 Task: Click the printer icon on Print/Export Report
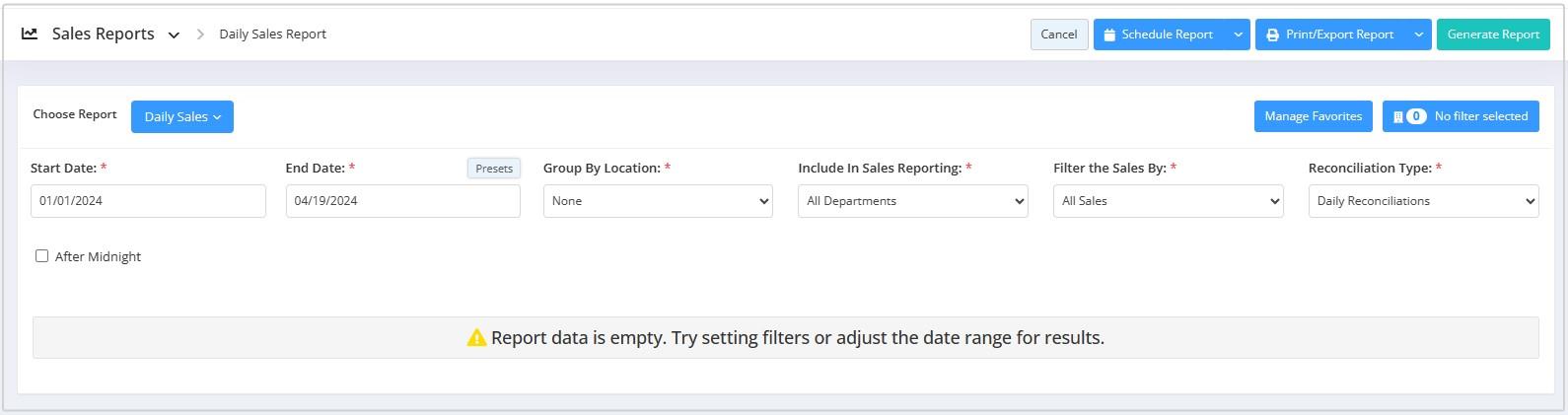1272,35
